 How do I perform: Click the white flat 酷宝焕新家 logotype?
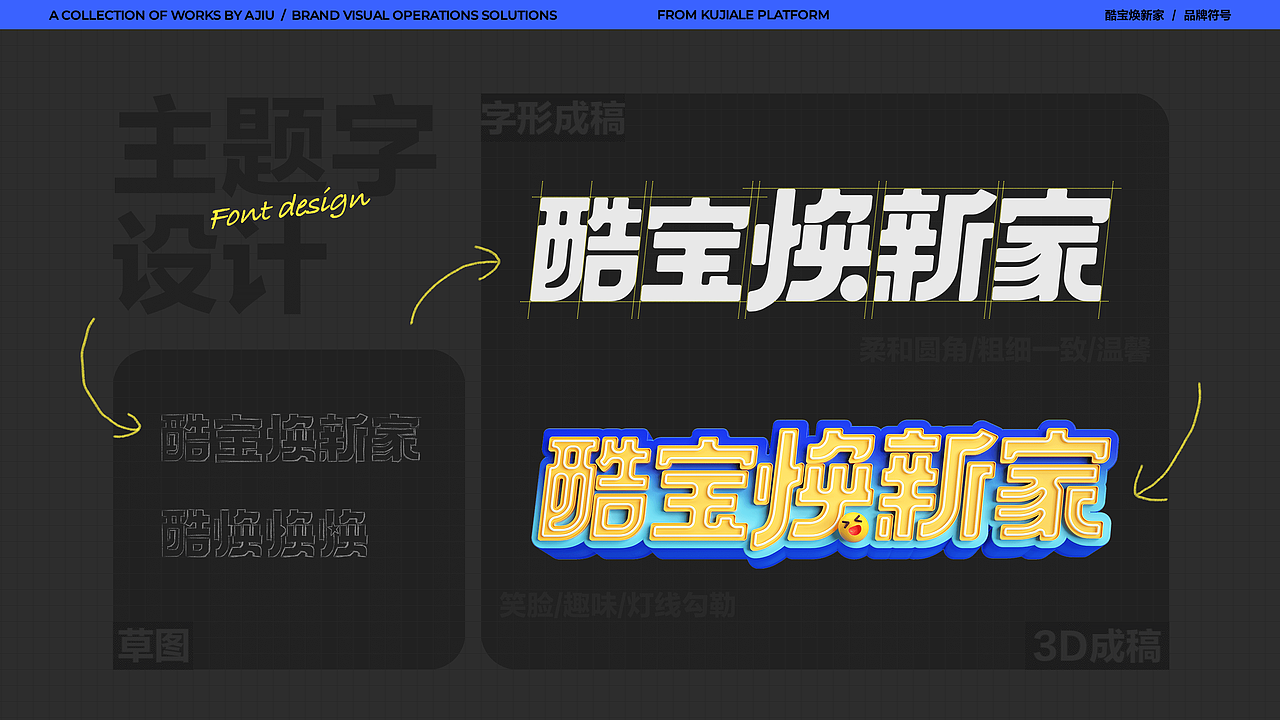click(x=820, y=250)
